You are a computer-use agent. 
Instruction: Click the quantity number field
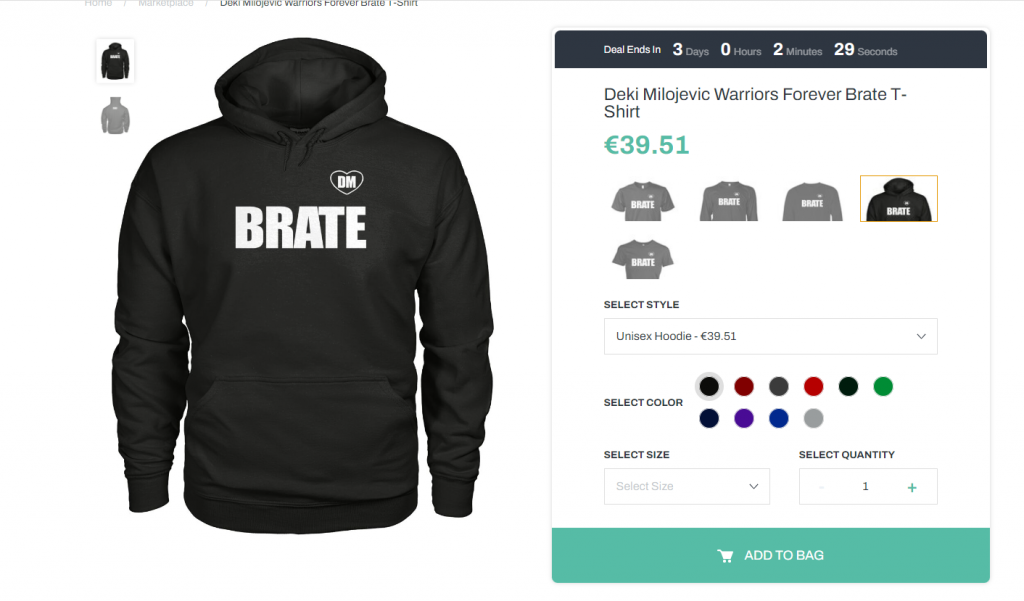[x=865, y=486]
